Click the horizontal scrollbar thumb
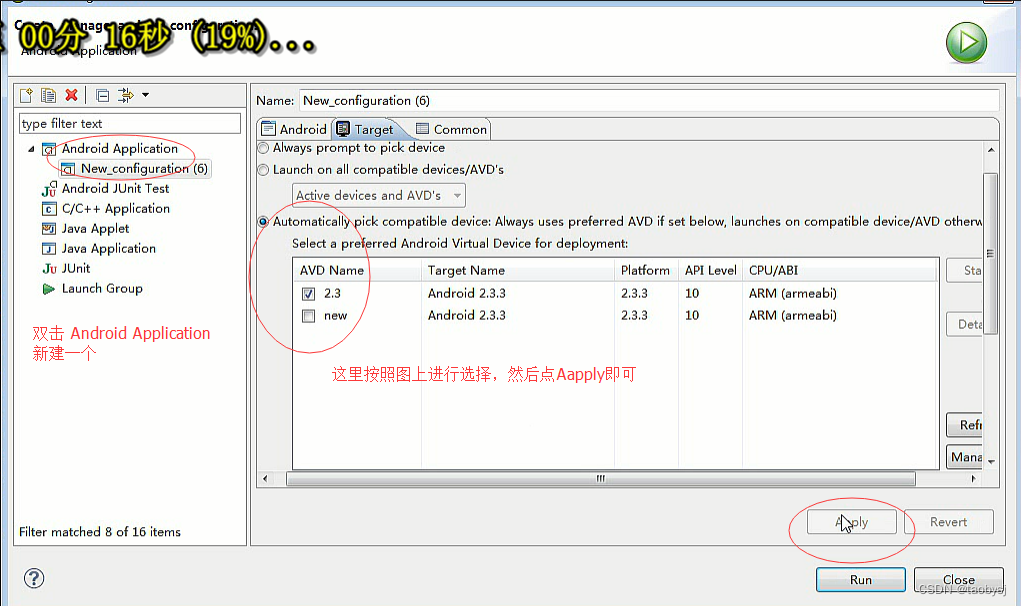 (x=600, y=479)
